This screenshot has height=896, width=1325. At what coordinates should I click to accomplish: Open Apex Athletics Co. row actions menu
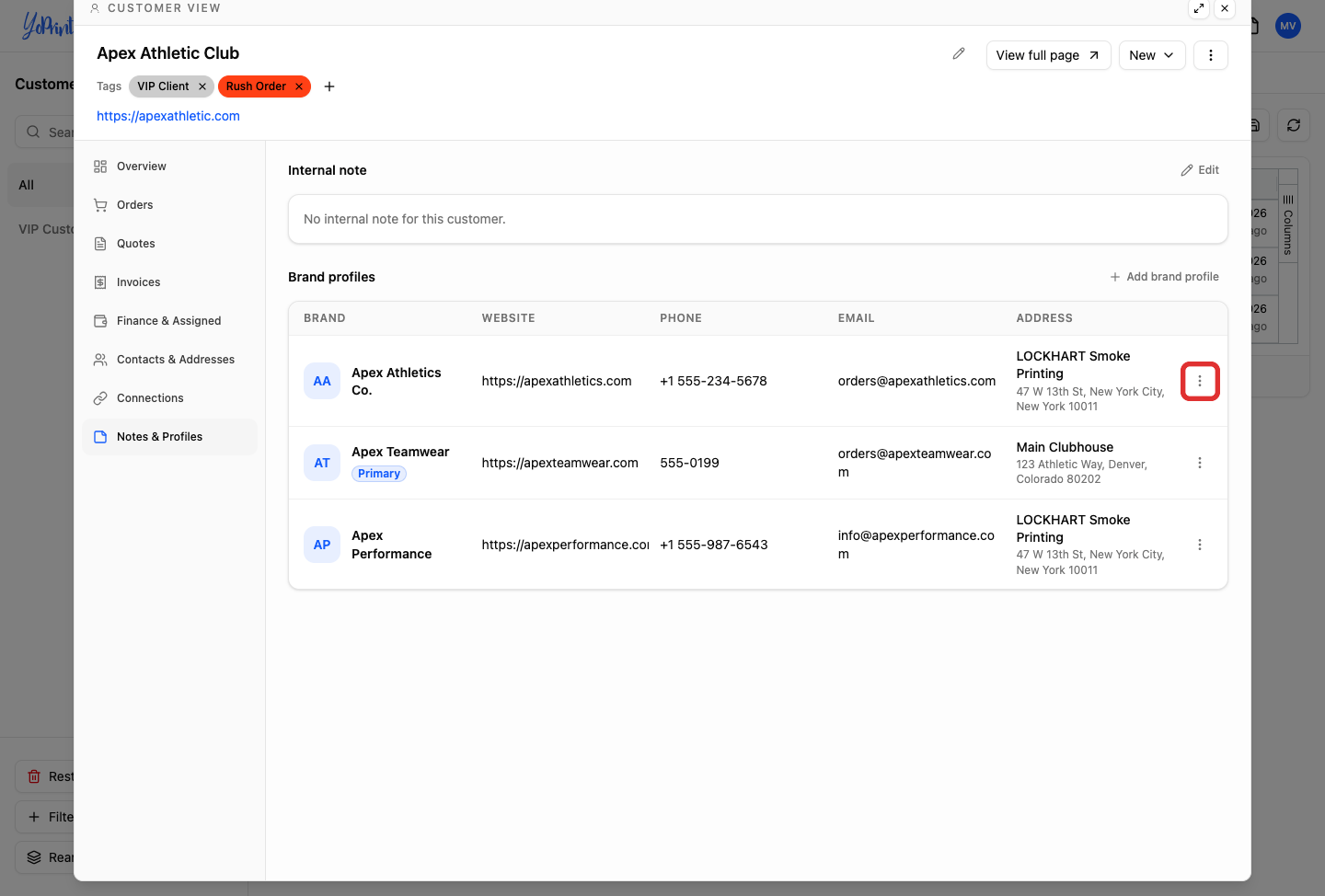click(1200, 381)
